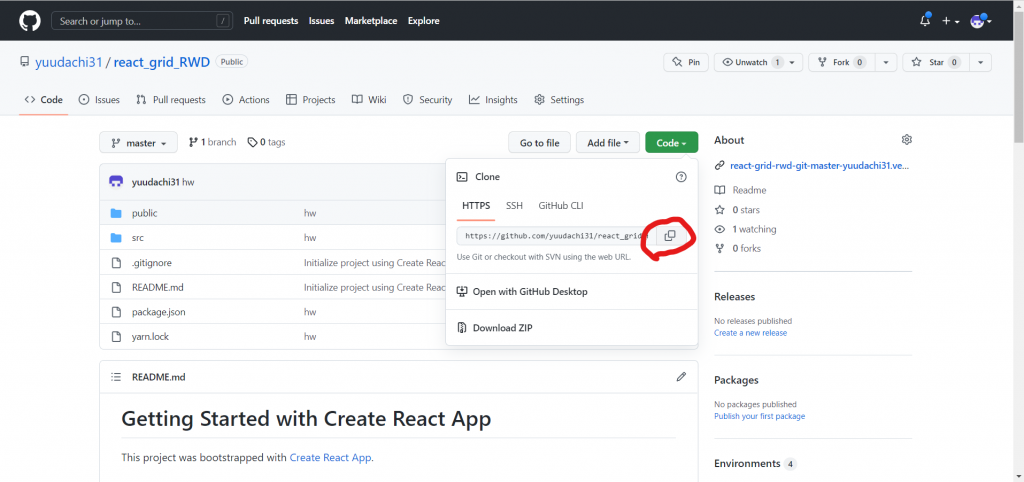Open Pull requests in top navigation
1024x482 pixels.
(x=270, y=21)
